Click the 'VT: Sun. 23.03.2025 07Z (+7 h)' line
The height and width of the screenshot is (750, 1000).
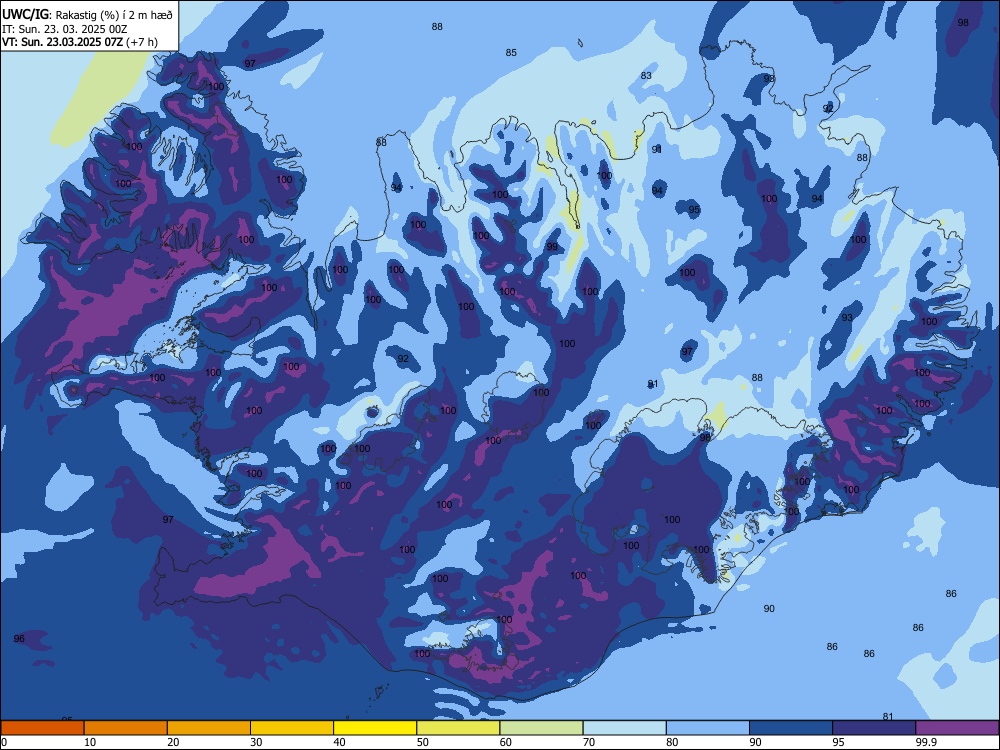tap(80, 42)
